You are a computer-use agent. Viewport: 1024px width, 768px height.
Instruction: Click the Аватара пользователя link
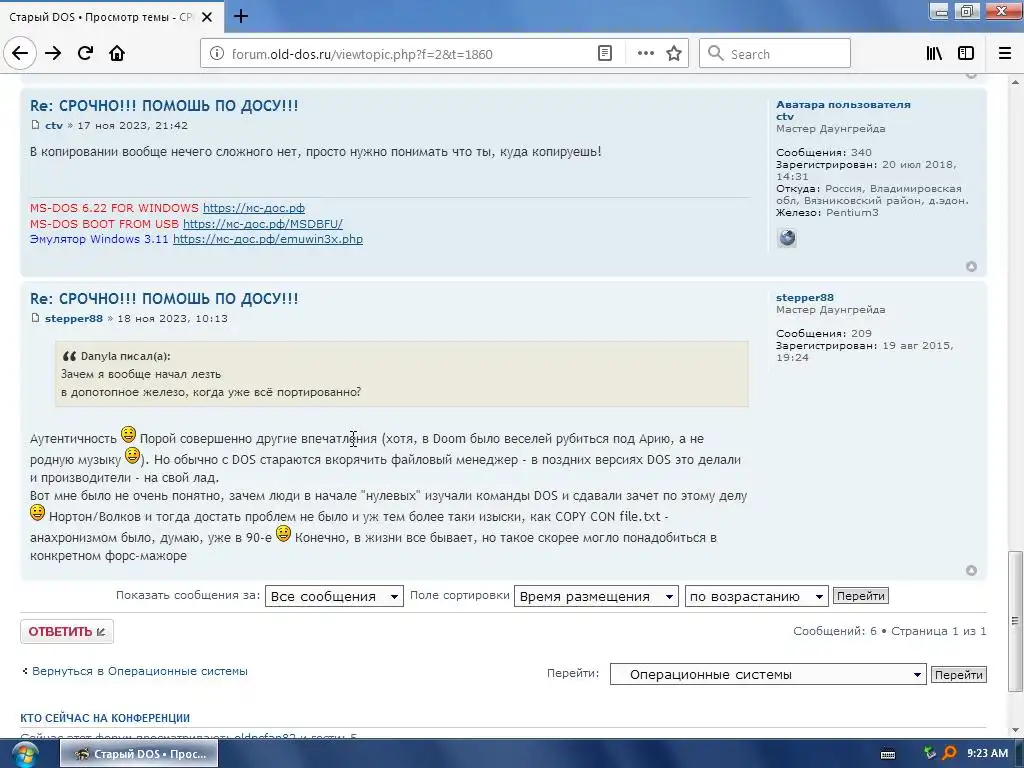click(x=843, y=104)
